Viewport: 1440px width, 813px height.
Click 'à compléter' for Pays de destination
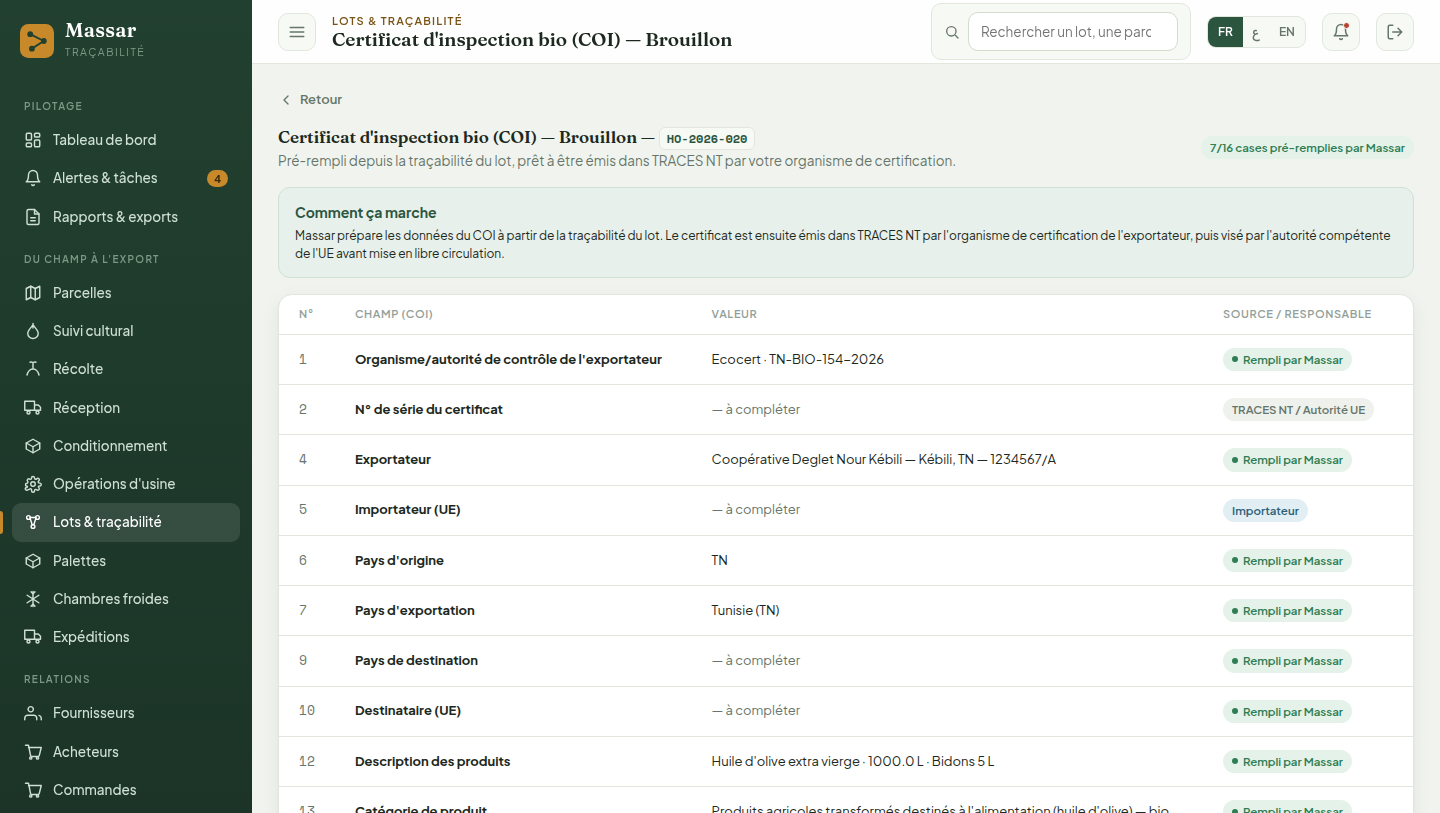click(x=756, y=661)
